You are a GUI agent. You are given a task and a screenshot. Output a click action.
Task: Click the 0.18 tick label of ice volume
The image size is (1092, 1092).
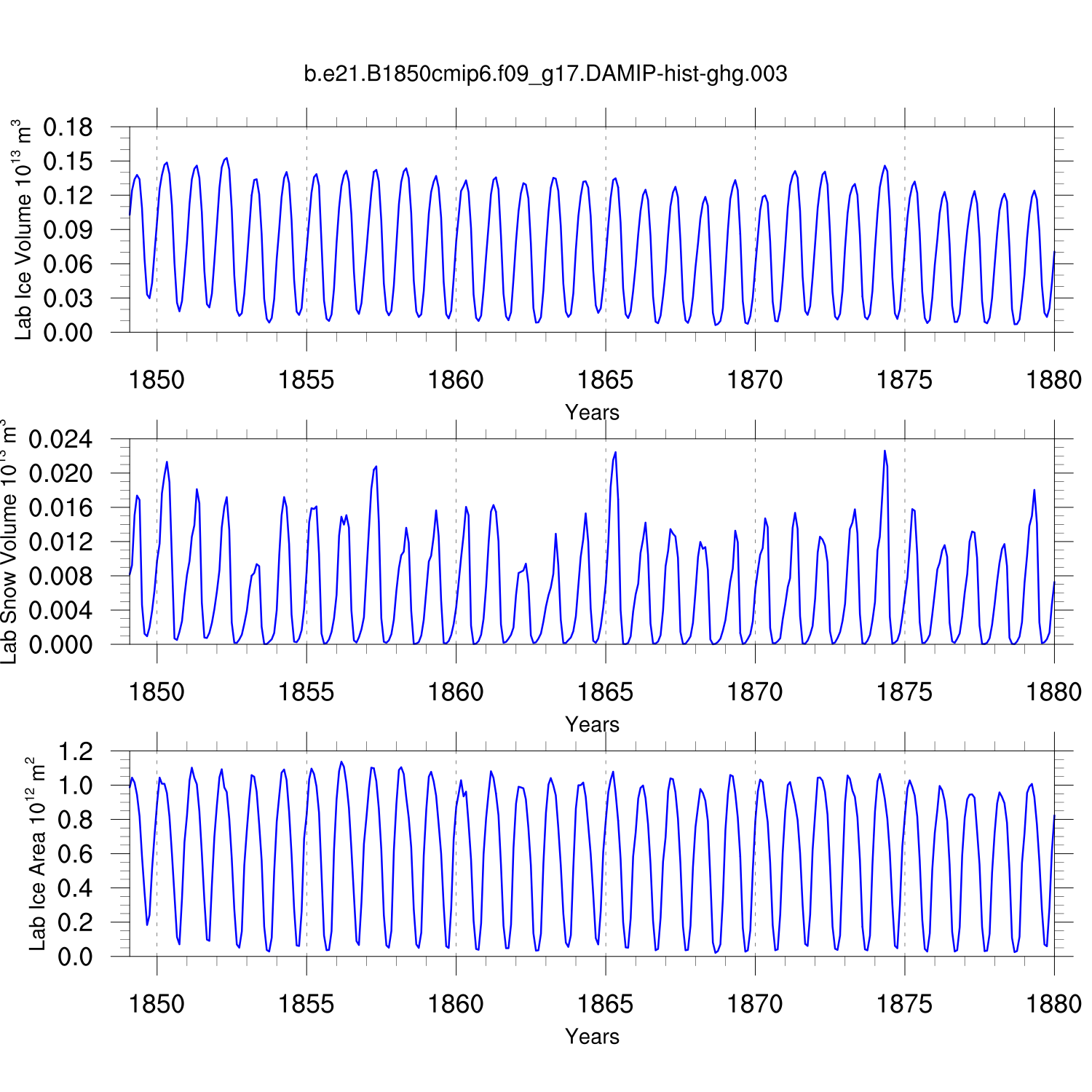tap(68, 127)
